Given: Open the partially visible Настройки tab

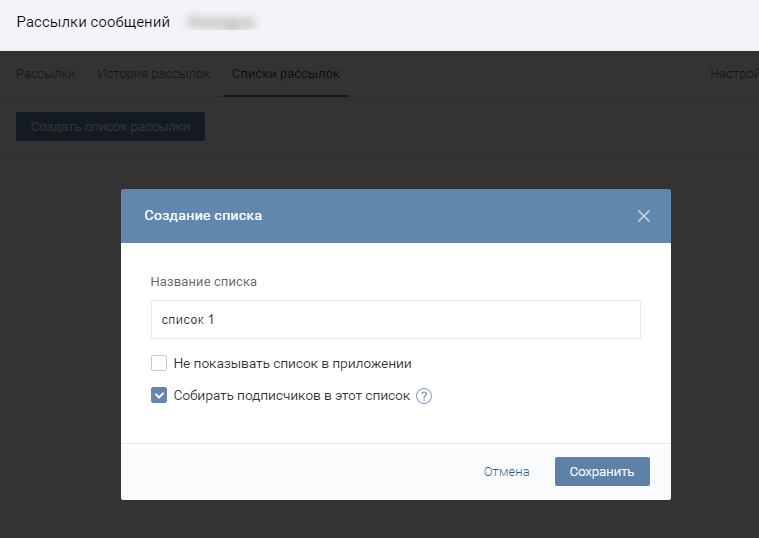Looking at the screenshot, I should 734,74.
